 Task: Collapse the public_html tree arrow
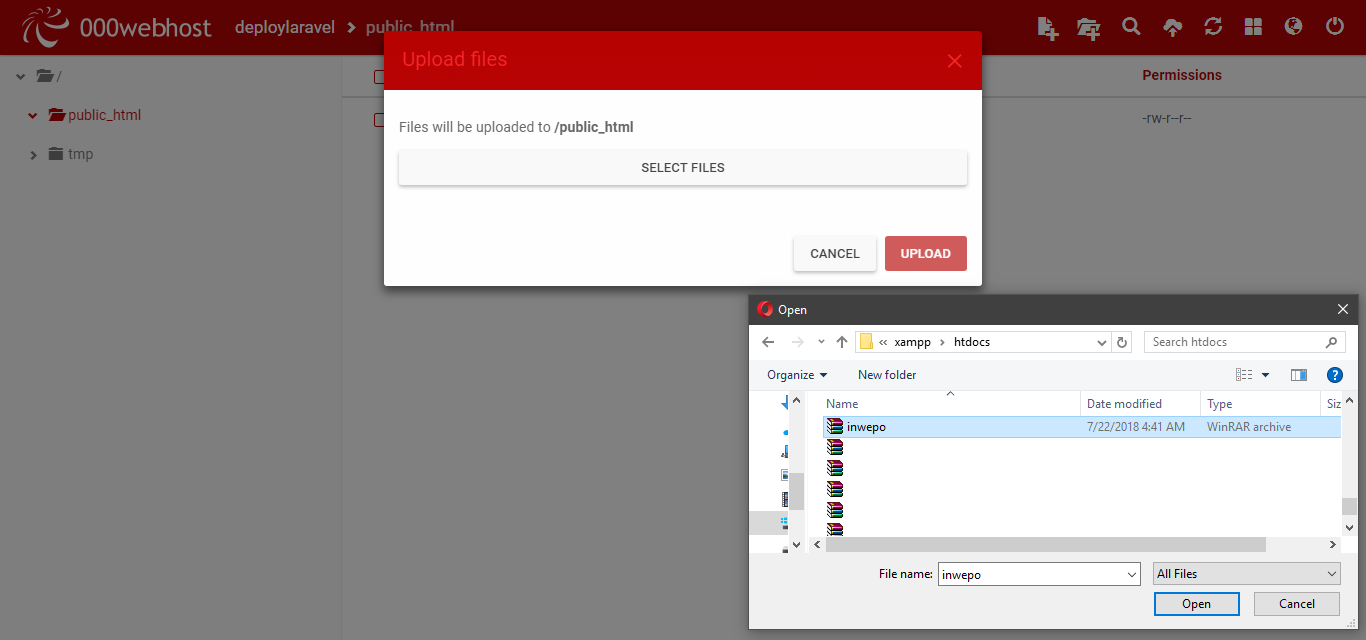(x=33, y=115)
